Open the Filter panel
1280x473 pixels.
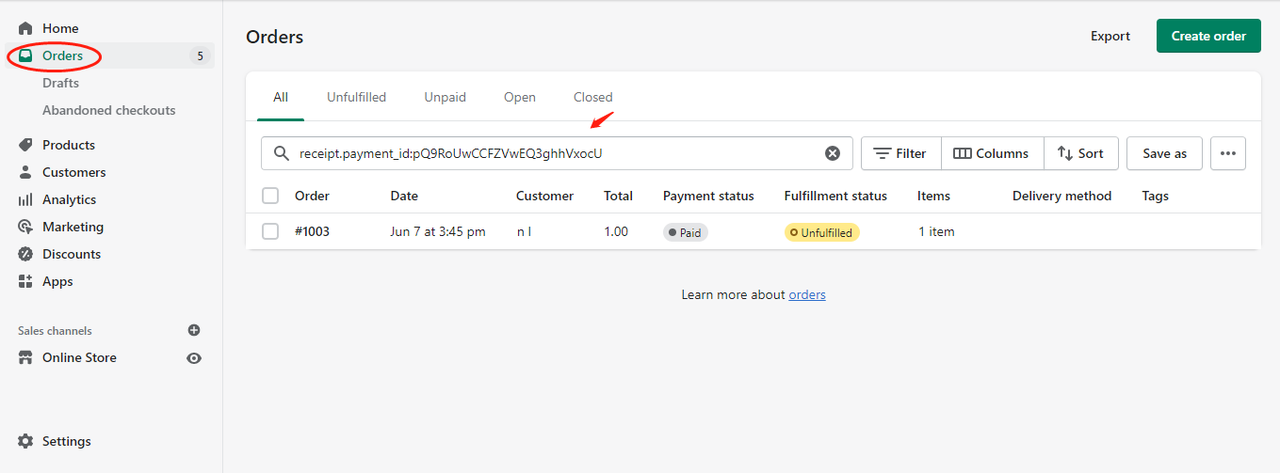[x=901, y=153]
